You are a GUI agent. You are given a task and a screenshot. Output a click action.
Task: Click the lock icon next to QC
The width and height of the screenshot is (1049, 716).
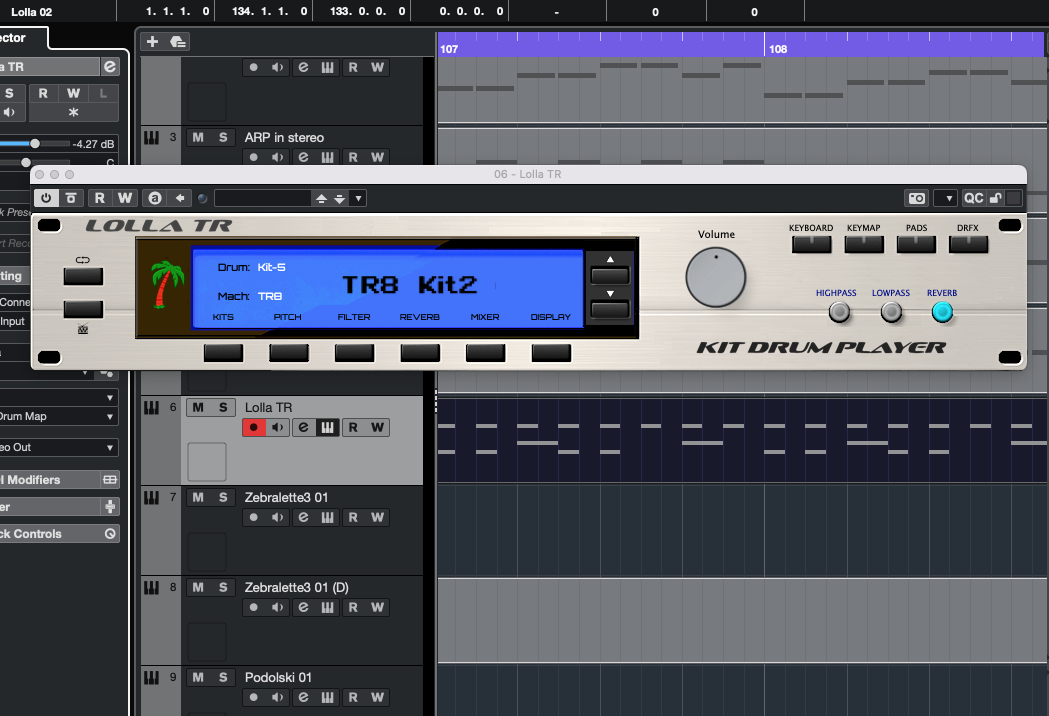point(995,198)
